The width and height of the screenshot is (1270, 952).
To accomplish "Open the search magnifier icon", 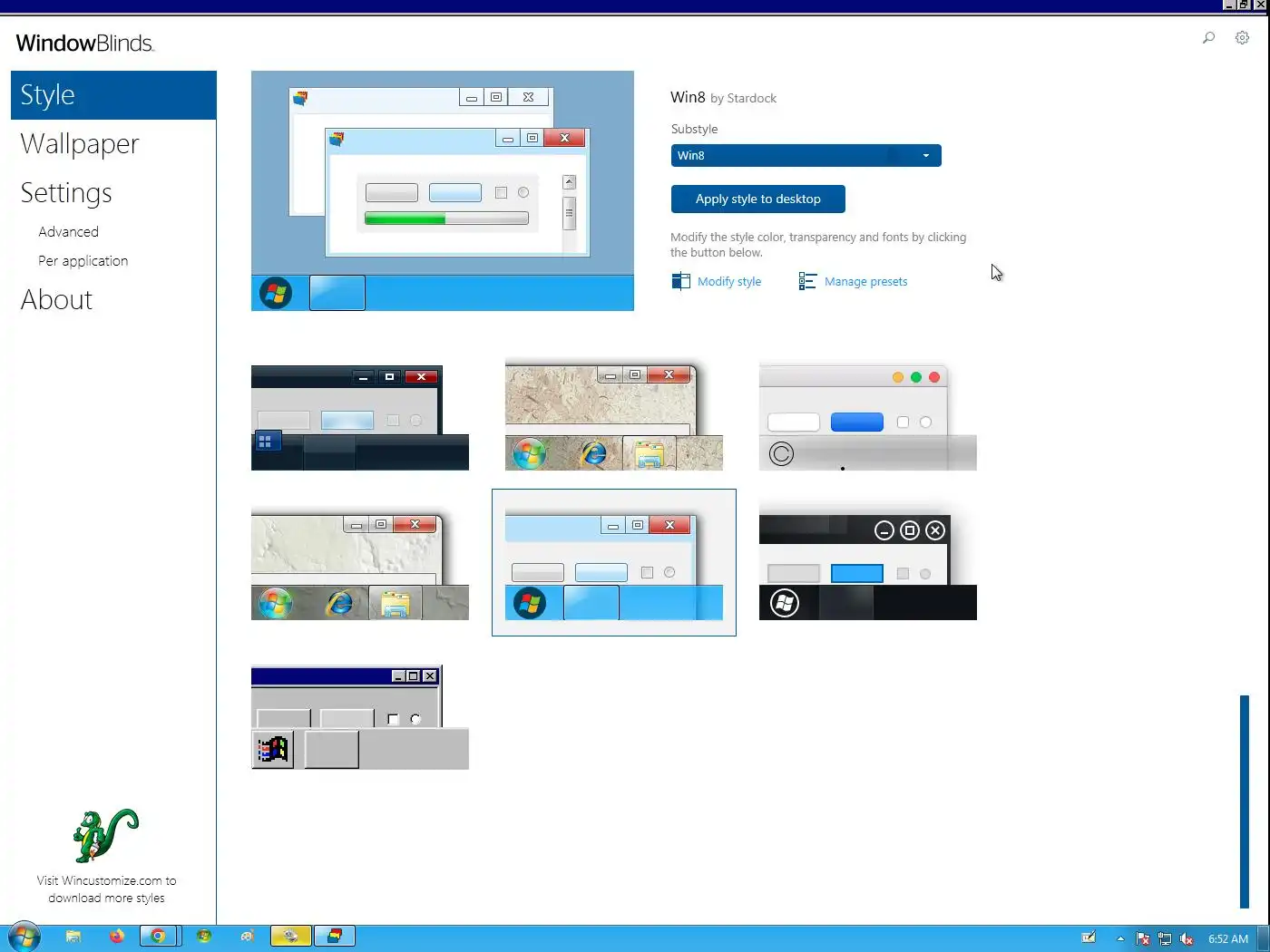I will point(1208,38).
